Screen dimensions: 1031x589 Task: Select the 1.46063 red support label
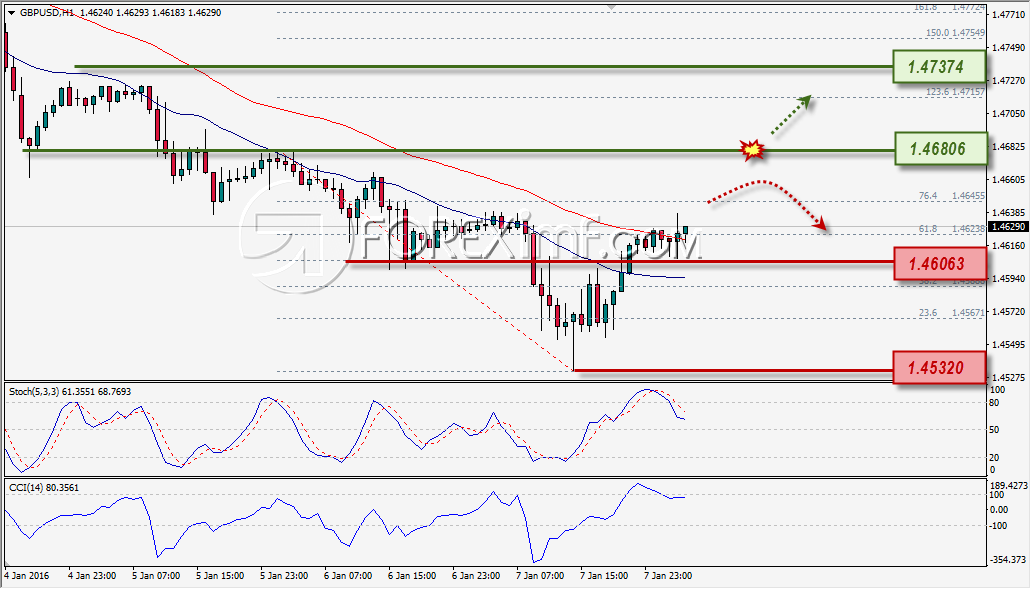point(940,264)
